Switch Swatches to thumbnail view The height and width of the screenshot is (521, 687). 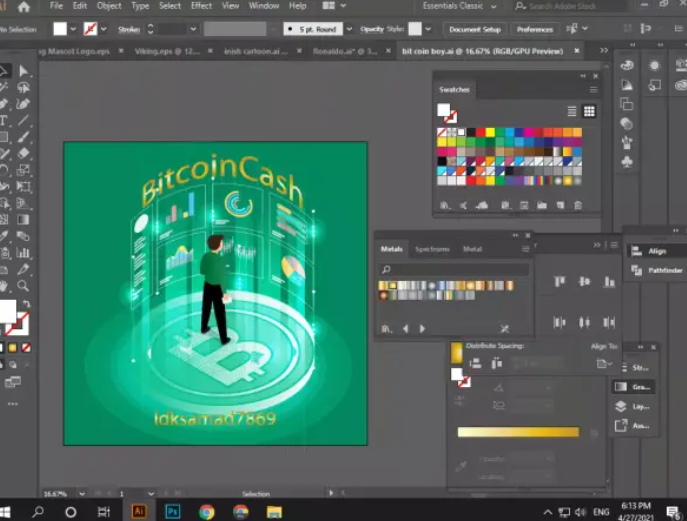click(x=589, y=111)
